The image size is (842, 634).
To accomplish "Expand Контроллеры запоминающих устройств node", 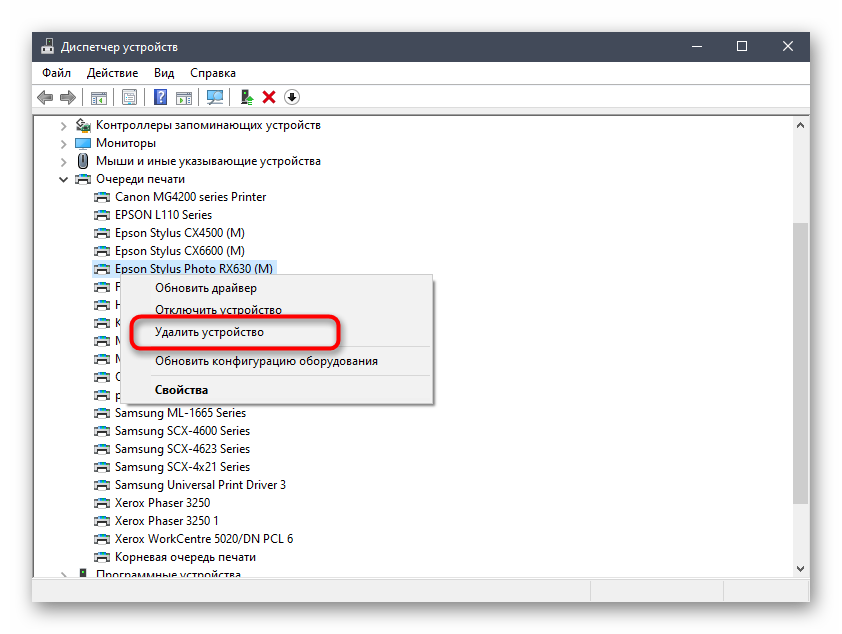I will click(64, 125).
